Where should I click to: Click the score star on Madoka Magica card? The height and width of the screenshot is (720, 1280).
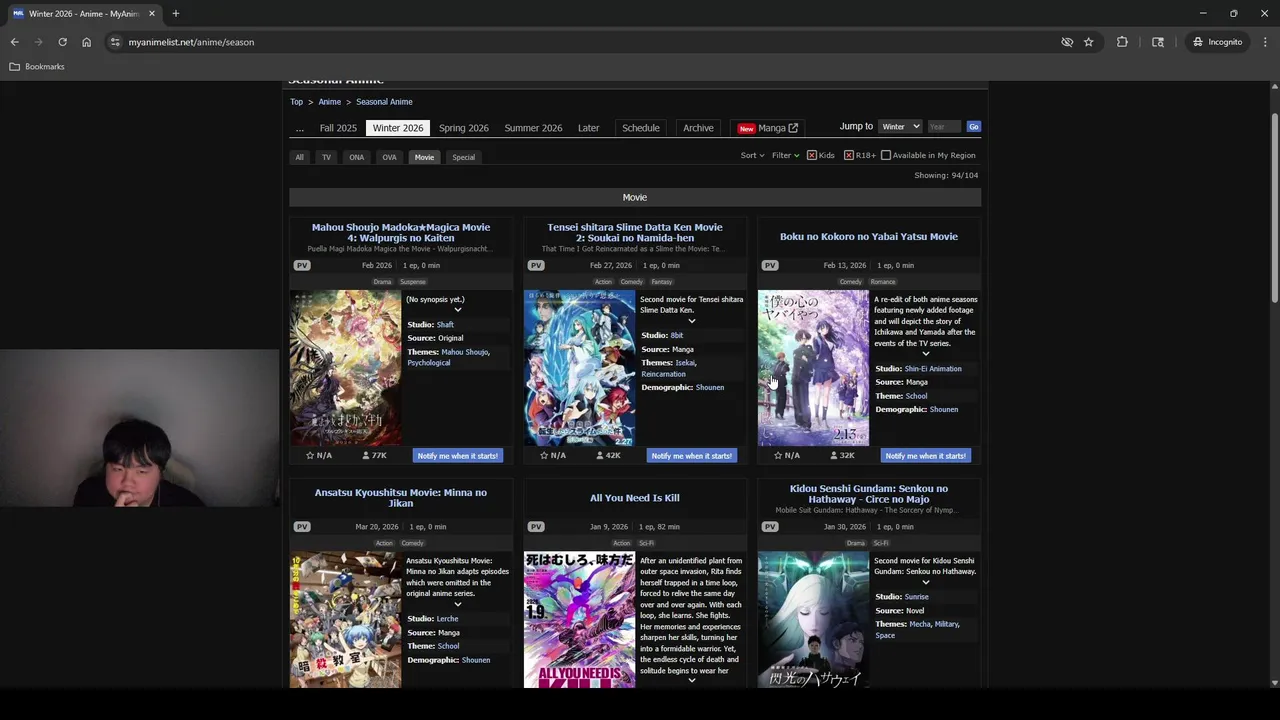coord(310,455)
